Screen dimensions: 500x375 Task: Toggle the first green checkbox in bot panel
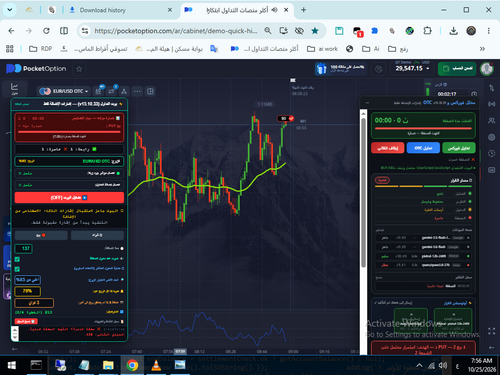(x=17, y=259)
